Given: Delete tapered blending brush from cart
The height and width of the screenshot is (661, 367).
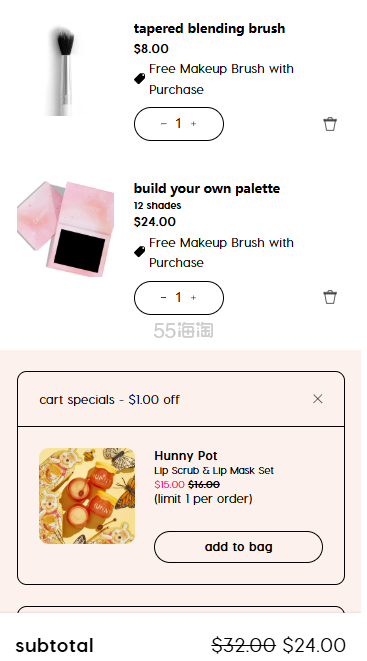Looking at the screenshot, I should pyautogui.click(x=330, y=124).
